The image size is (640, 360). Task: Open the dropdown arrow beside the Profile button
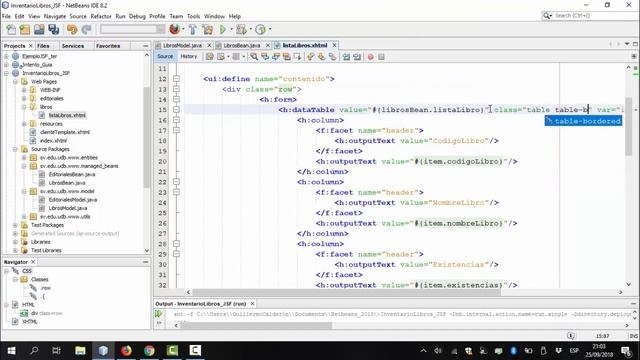[x=269, y=29]
